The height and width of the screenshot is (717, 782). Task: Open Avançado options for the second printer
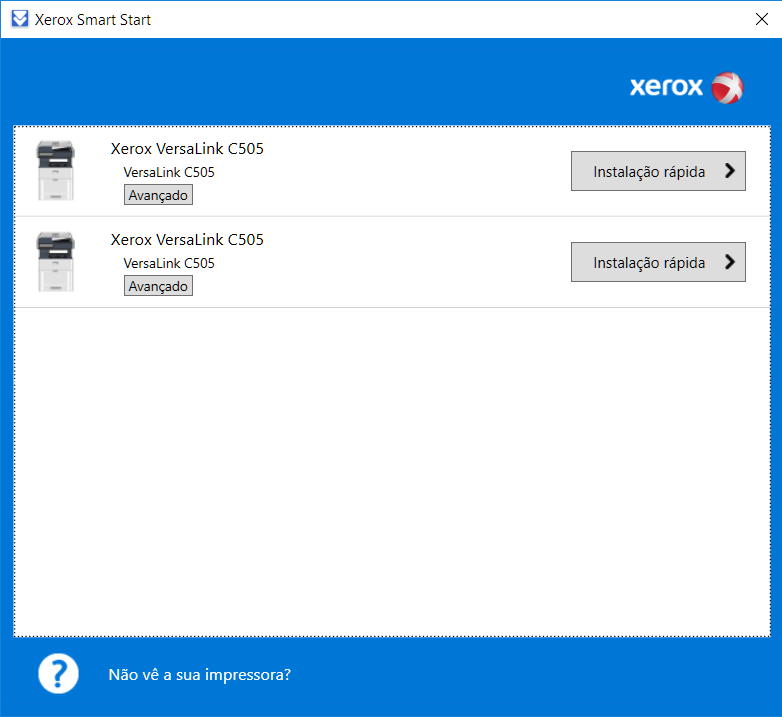[x=158, y=286]
